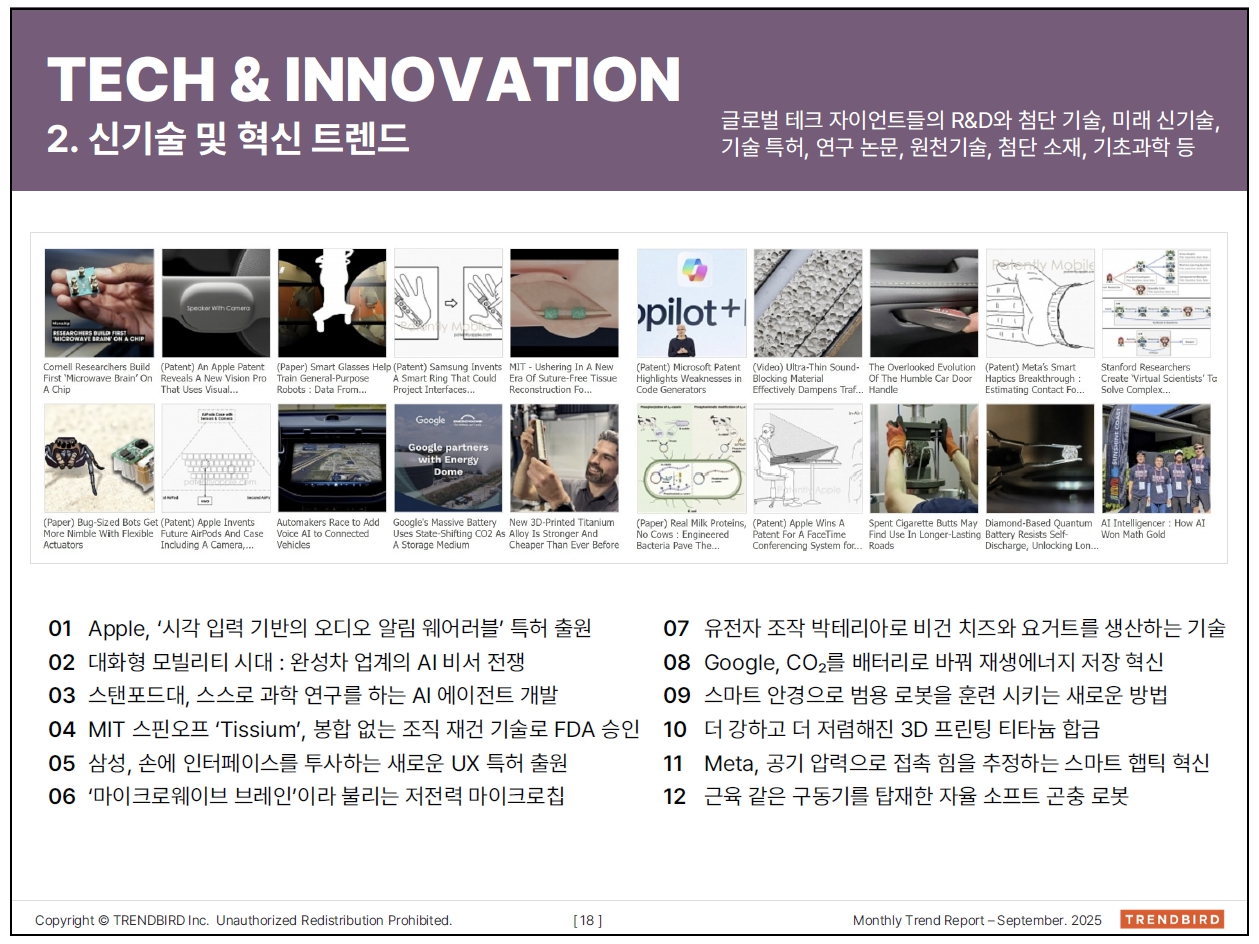The image size is (1259, 944).
Task: Select the spent cigarette butts roads thumbnail
Action: click(924, 458)
